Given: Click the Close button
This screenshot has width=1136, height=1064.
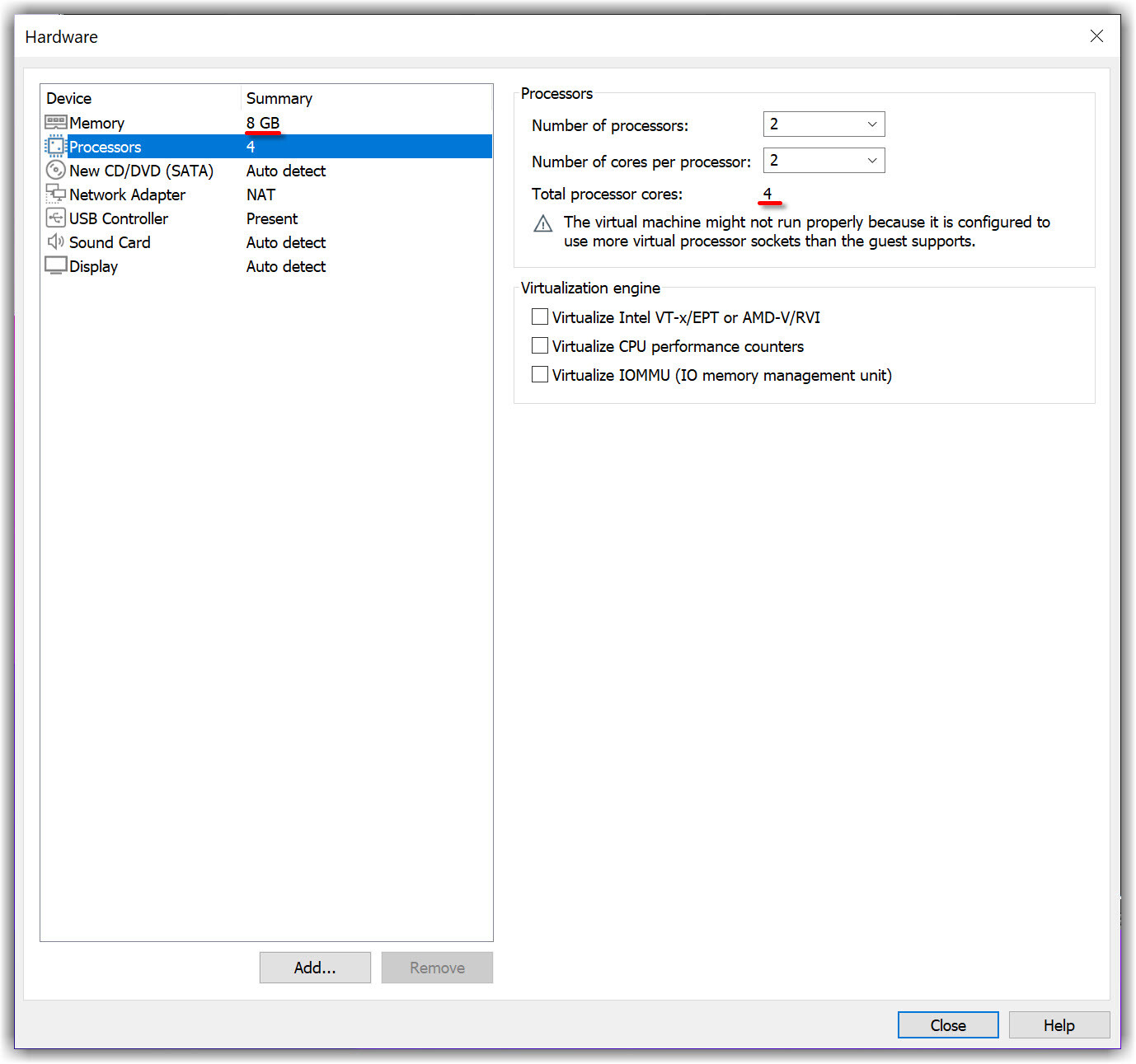Looking at the screenshot, I should click(948, 1025).
